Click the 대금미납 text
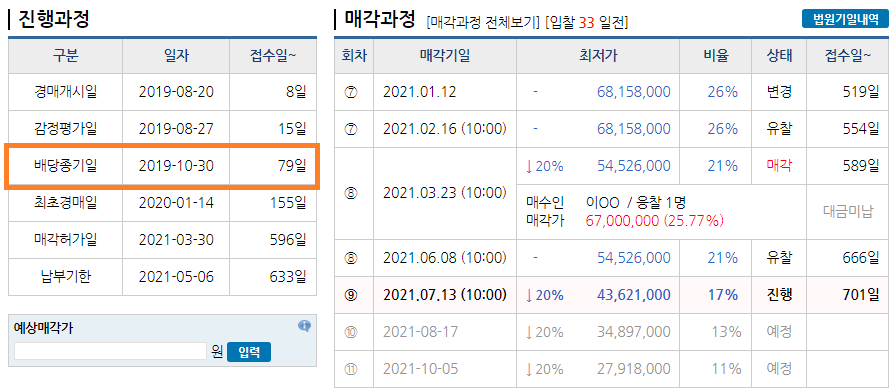Viewport: 896px width, 391px height. click(848, 211)
